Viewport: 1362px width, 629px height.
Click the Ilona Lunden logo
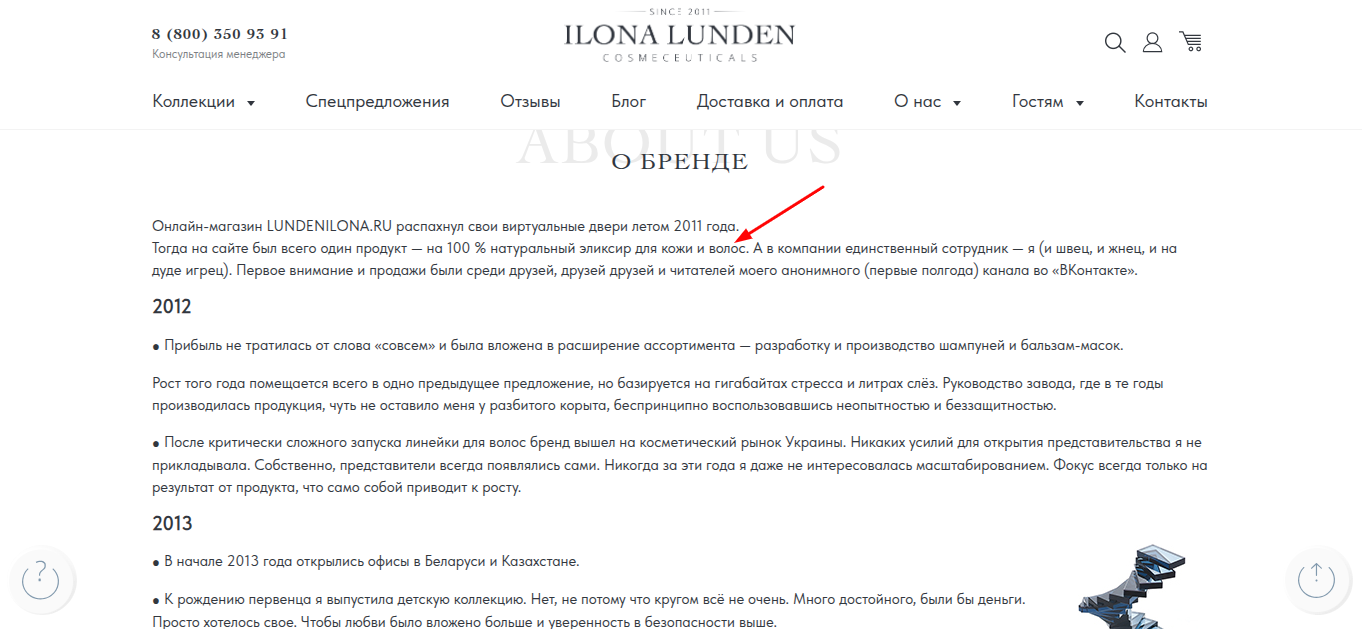click(x=679, y=35)
